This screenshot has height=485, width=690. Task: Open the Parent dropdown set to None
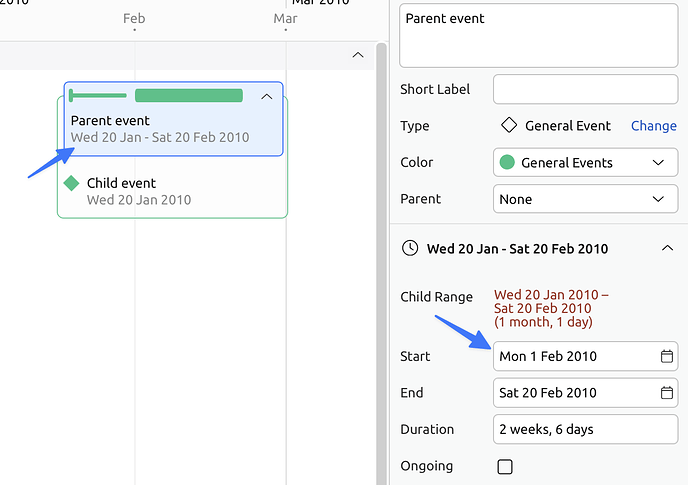(585, 199)
